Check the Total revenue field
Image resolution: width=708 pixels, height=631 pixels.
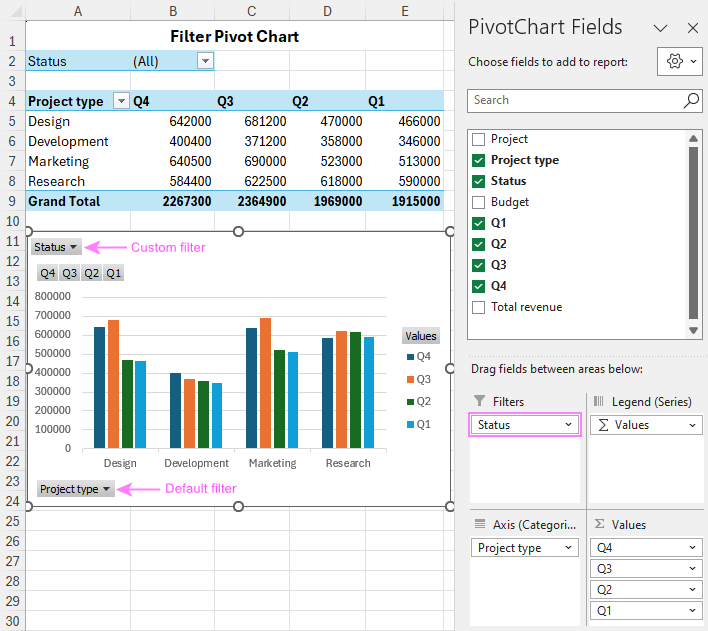pos(478,307)
